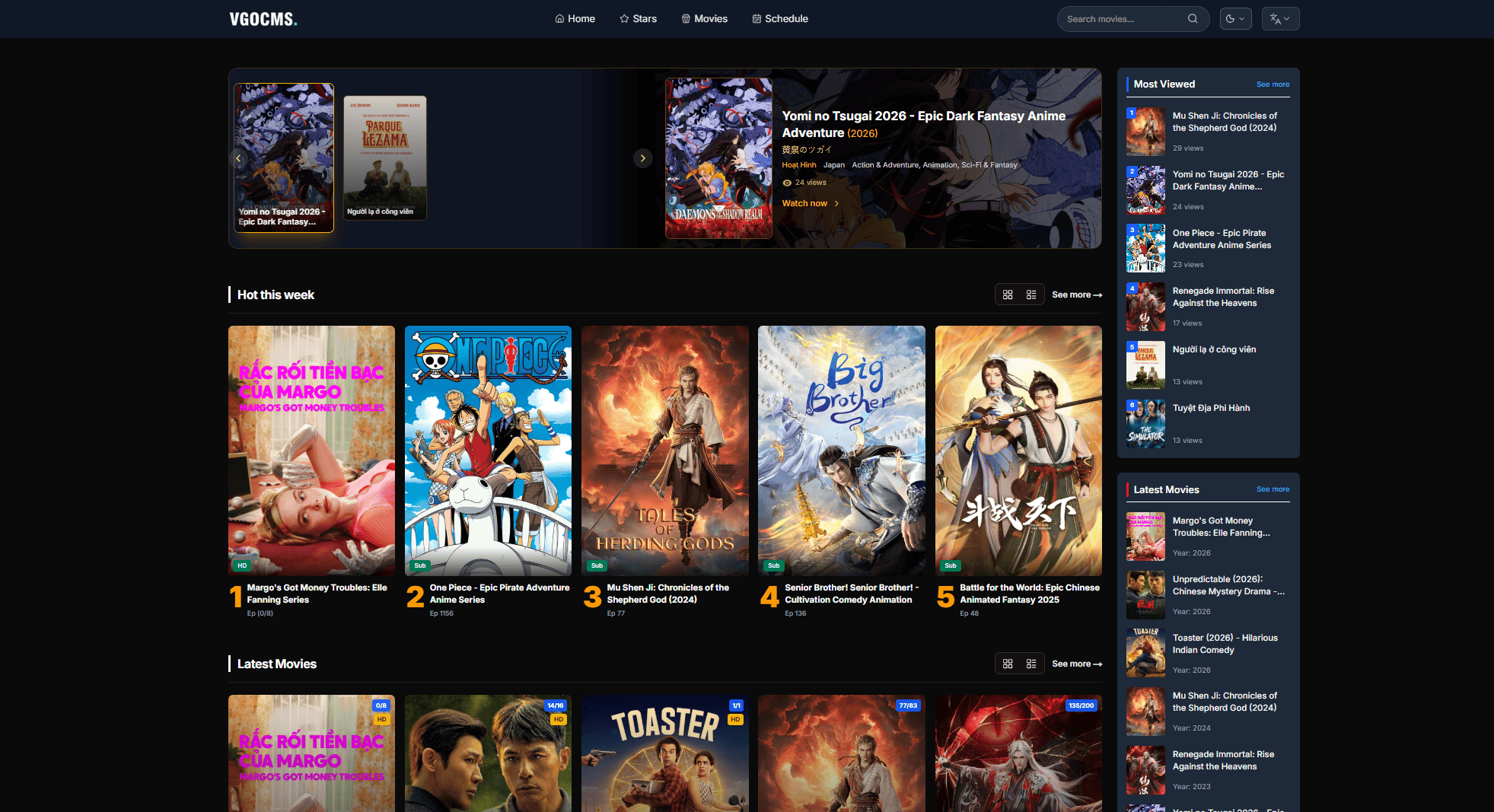
Task: Open Margo poster with 0/8 badge in Latest Movies
Action: [x=311, y=753]
